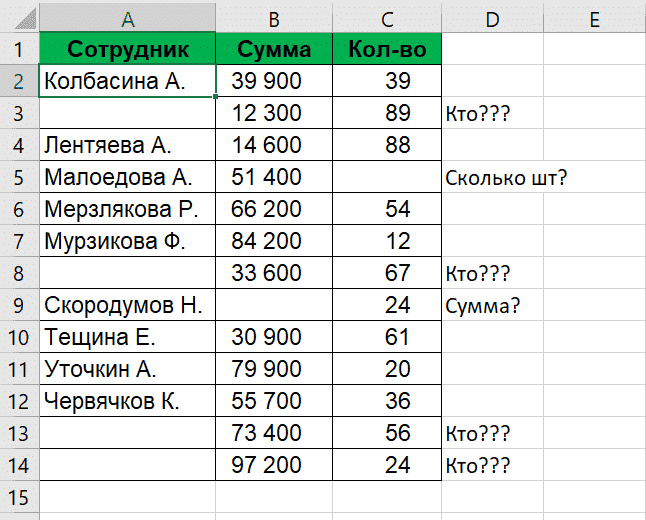Select row 1 header
This screenshot has width=646, height=520.
pos(19,49)
